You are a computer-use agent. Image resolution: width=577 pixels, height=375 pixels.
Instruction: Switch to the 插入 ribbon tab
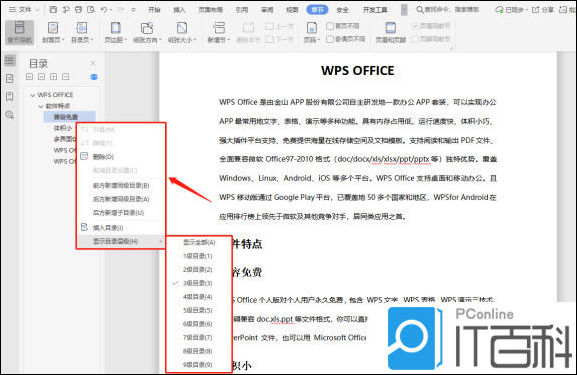click(179, 10)
